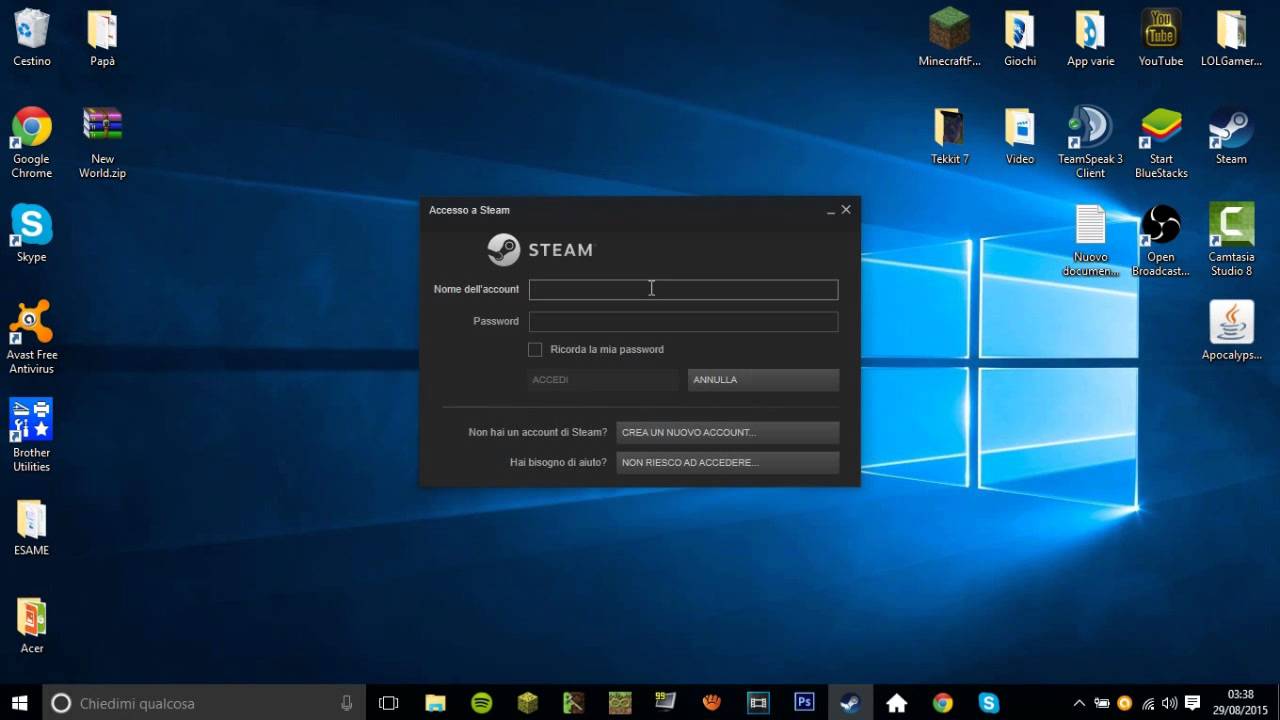
Task: Click the Cortana microphone icon
Action: click(x=346, y=703)
